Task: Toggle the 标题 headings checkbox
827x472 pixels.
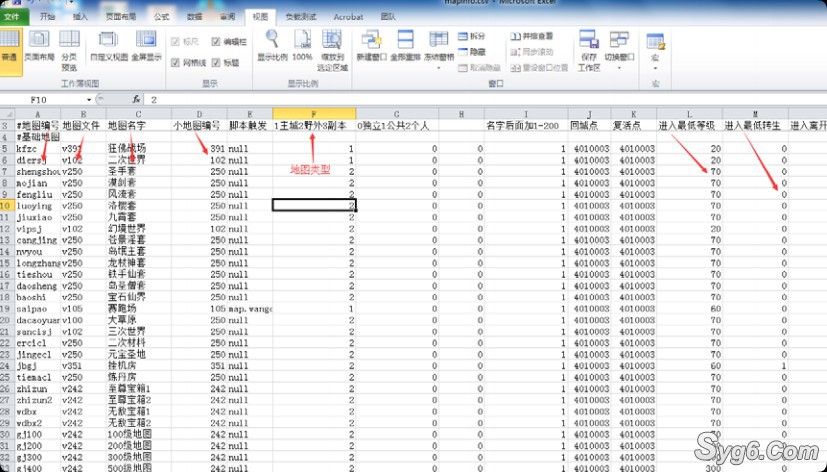Action: (216, 63)
